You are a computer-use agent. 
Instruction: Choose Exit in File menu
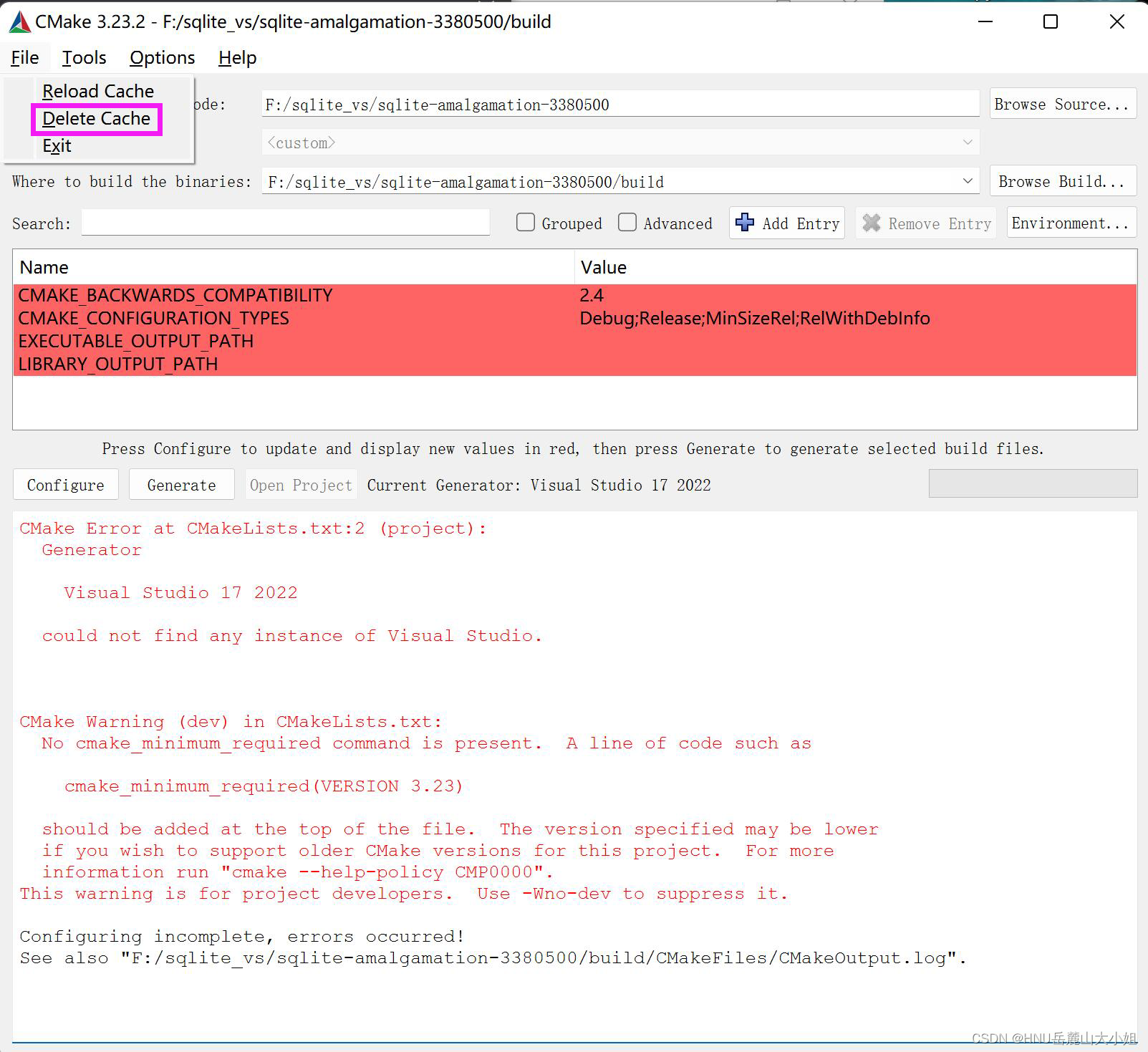click(x=57, y=146)
